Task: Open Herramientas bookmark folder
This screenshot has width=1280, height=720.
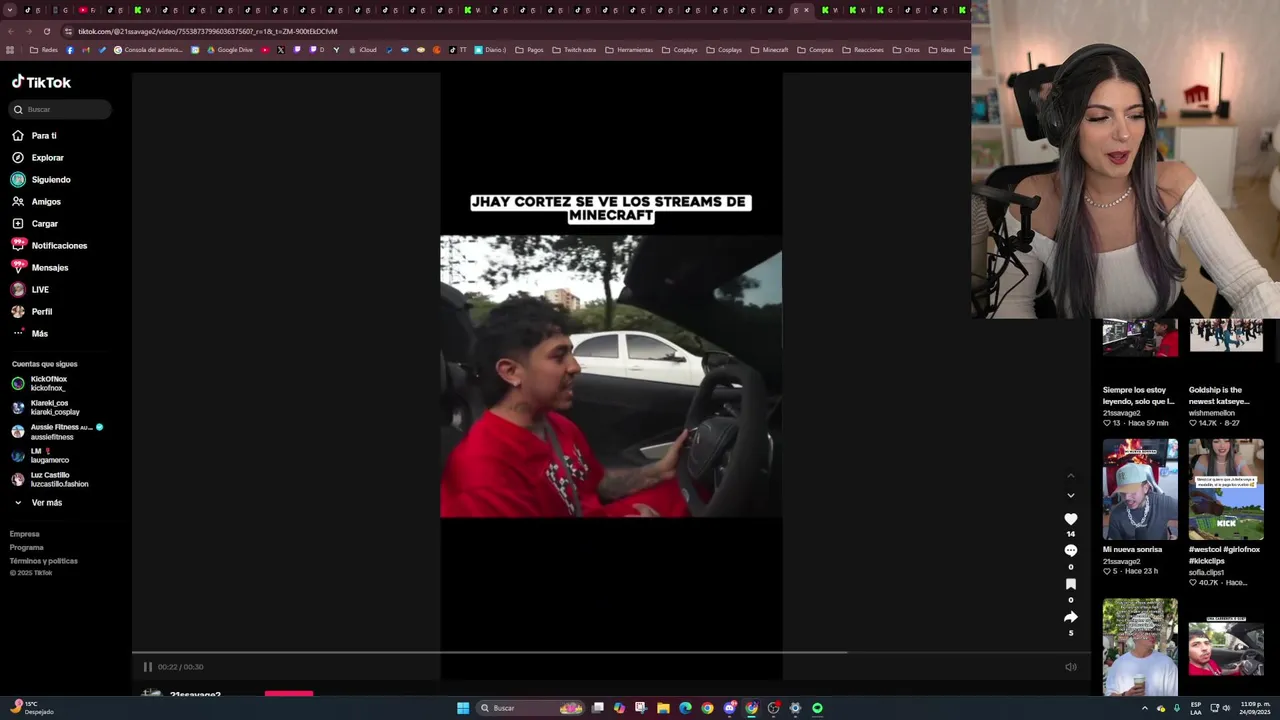Action: [x=629, y=50]
